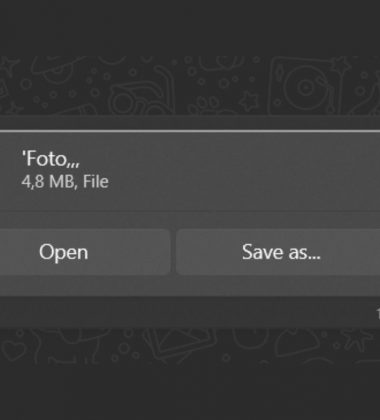Click the heart doodle below the message
Viewport: 380px width, 420px height.
pyautogui.click(x=14, y=350)
